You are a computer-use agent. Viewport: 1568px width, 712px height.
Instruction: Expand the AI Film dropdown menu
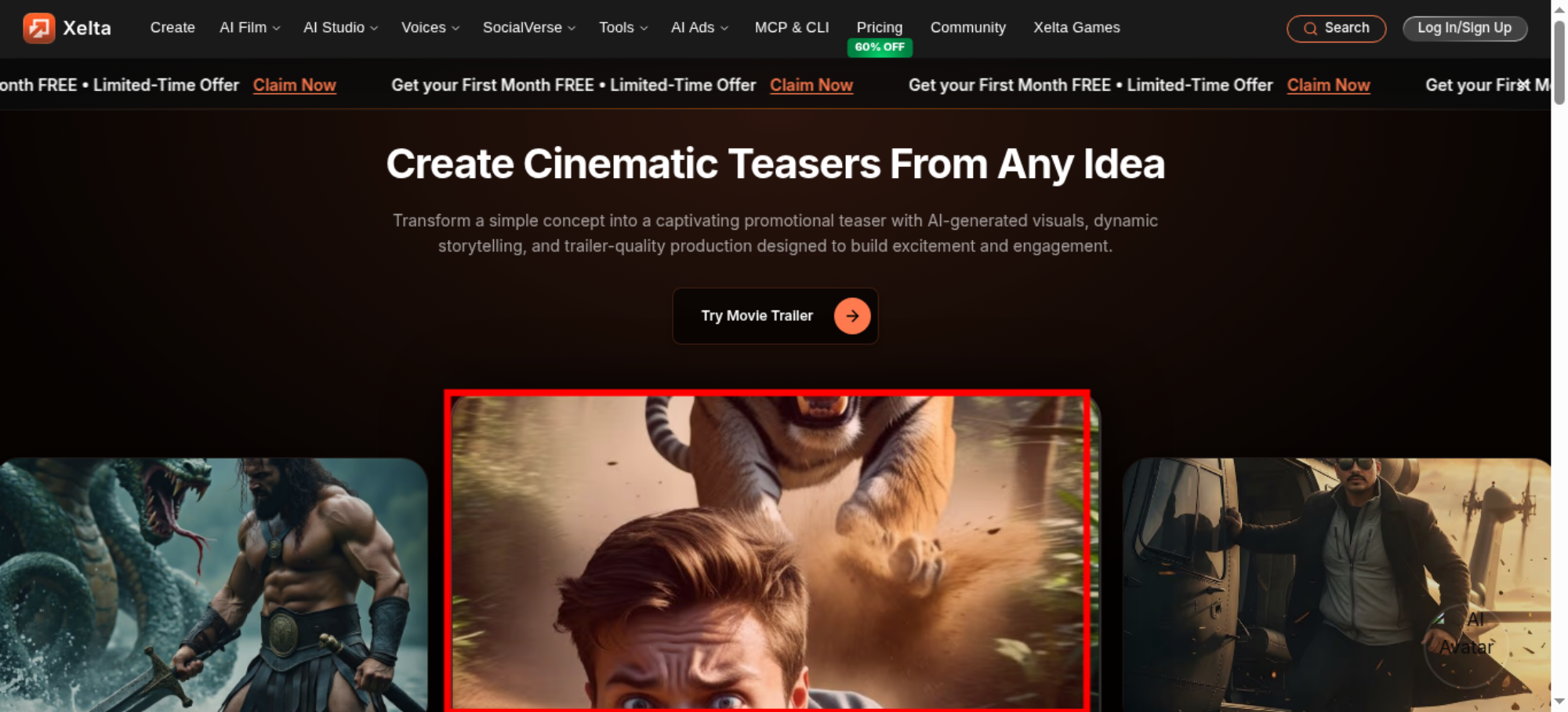tap(249, 27)
